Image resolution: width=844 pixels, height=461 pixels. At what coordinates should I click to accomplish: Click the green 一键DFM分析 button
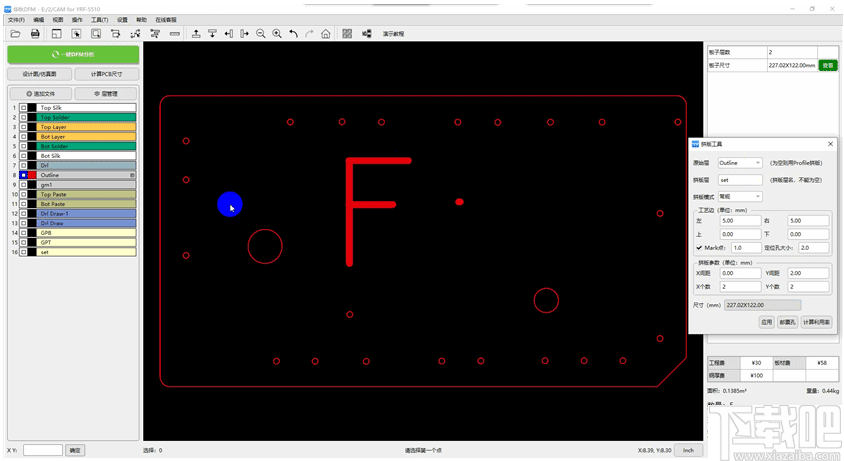pos(73,54)
